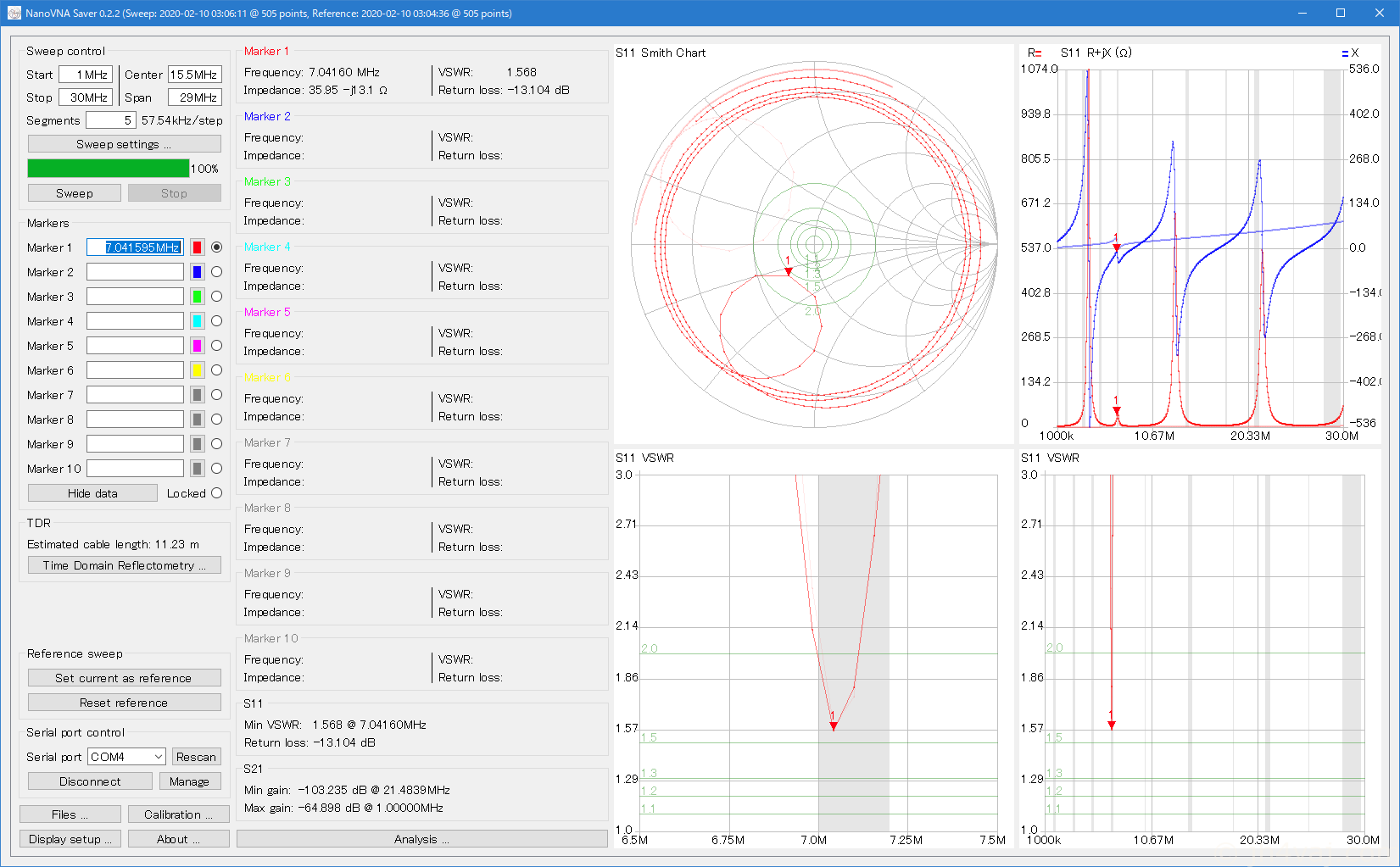Click the green sweep progress bar
1400x867 pixels.
click(109, 169)
